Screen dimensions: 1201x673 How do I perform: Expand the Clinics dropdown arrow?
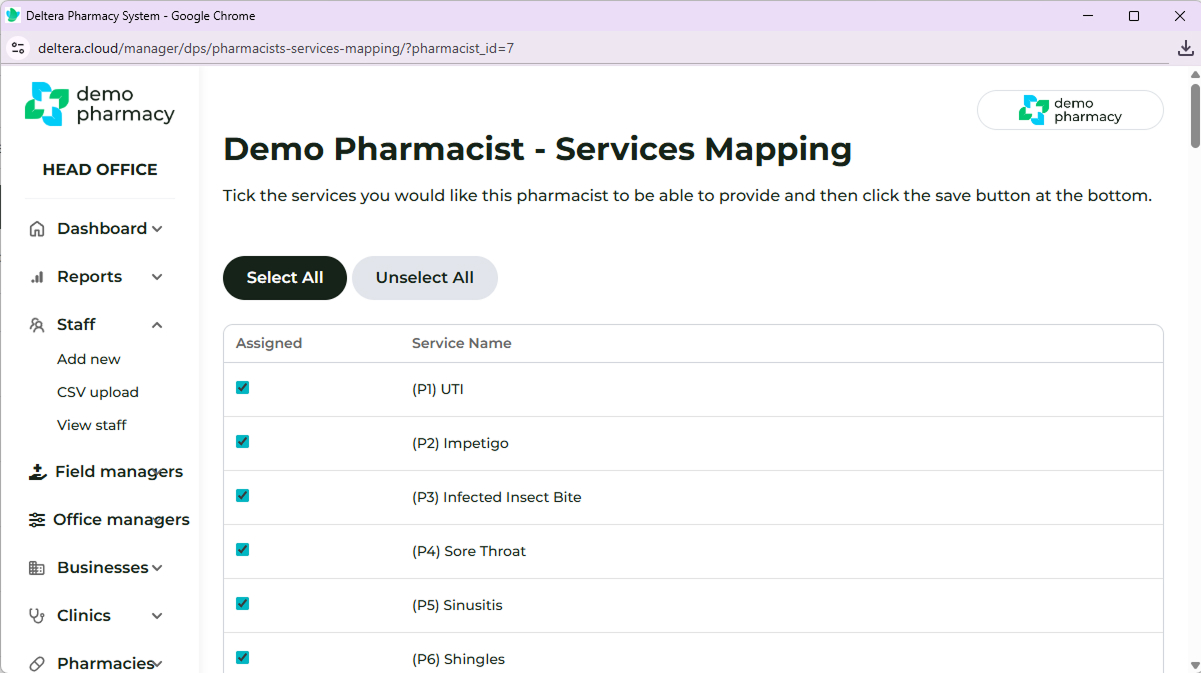[157, 616]
